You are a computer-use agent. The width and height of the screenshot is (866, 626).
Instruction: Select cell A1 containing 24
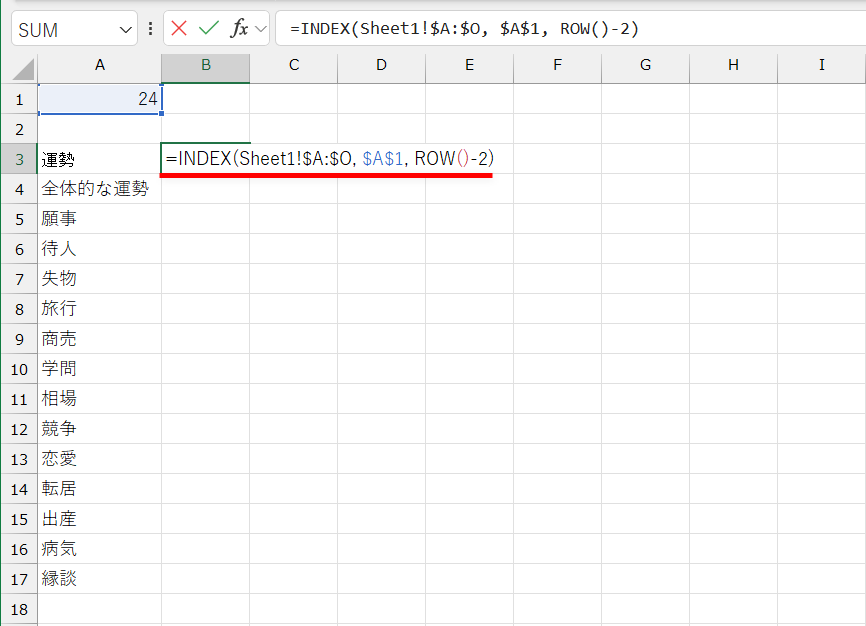point(99,99)
